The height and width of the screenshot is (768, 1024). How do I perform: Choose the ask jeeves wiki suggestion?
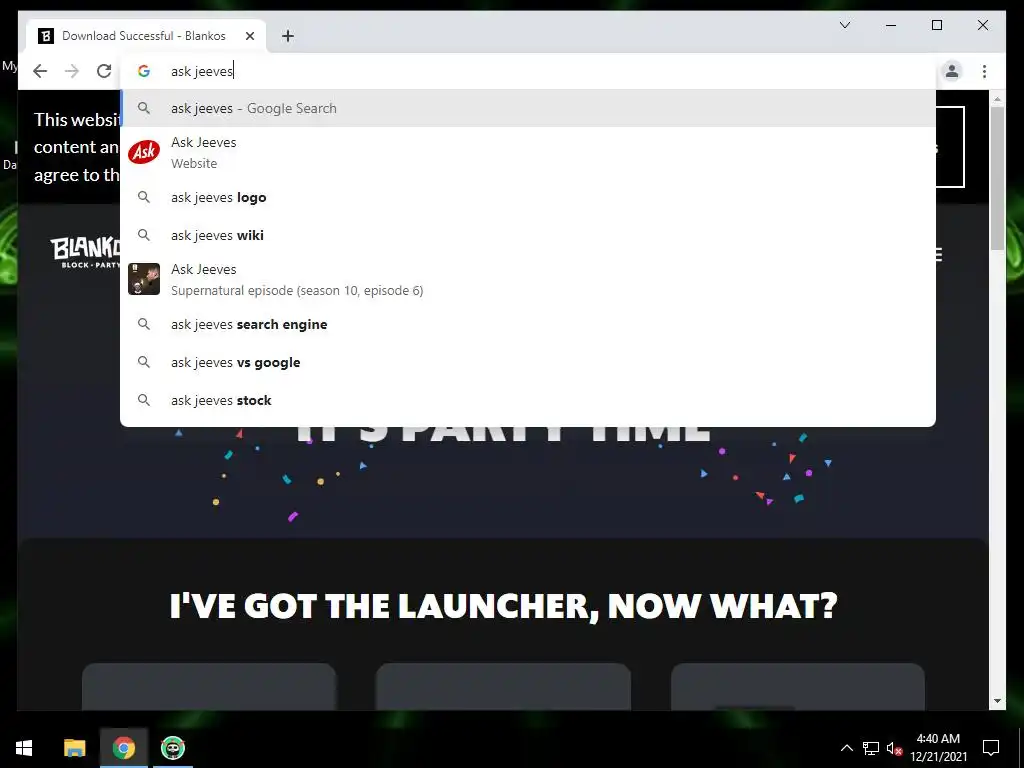[x=528, y=235]
